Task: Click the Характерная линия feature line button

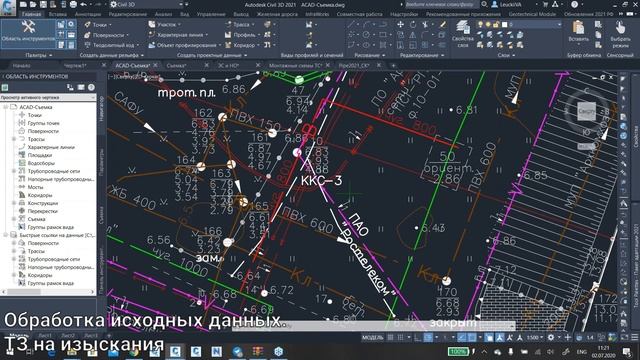Action: click(178, 35)
